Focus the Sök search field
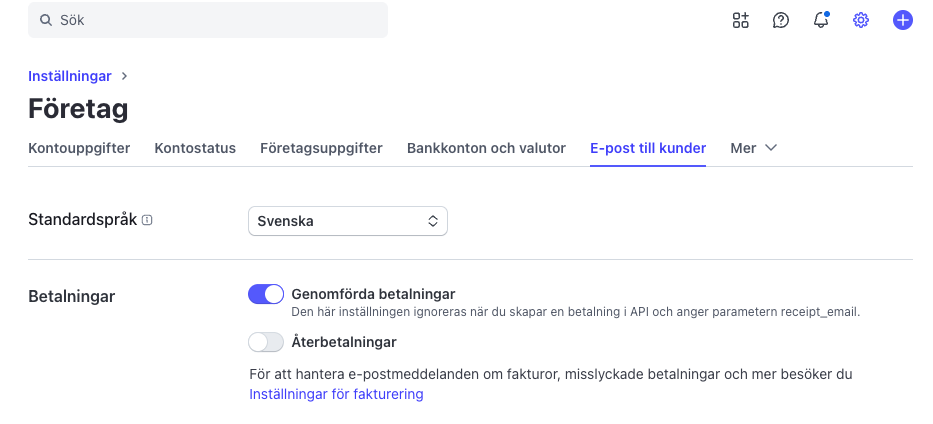Image resolution: width=933 pixels, height=424 pixels. pyautogui.click(x=208, y=20)
